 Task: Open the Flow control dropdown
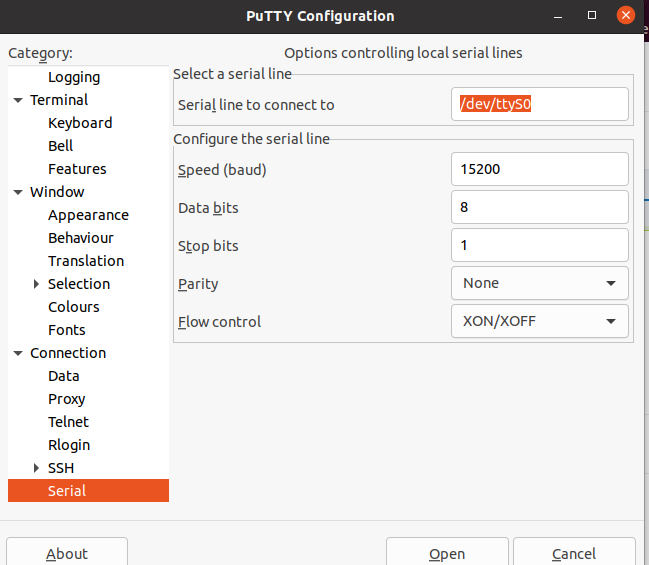tap(540, 321)
